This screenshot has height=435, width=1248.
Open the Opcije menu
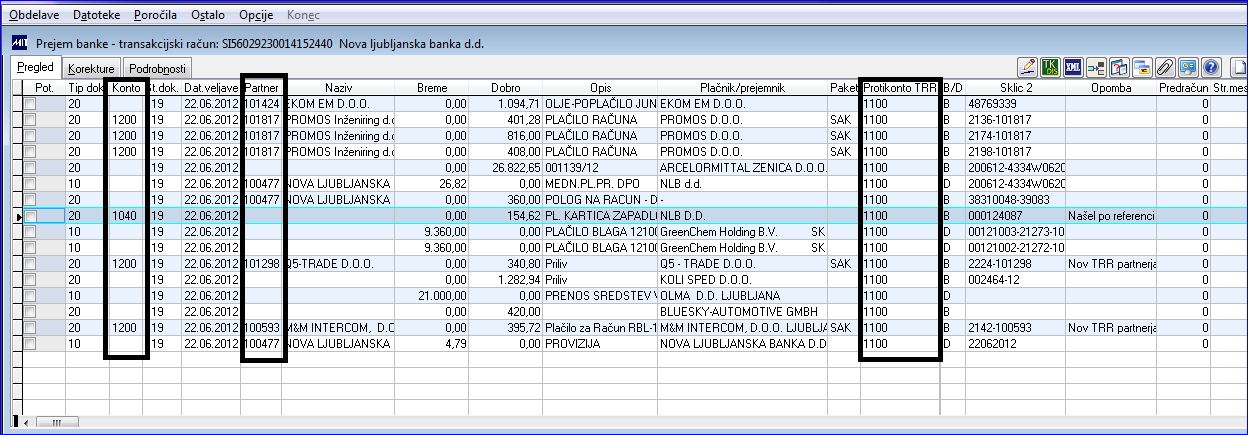coord(257,17)
